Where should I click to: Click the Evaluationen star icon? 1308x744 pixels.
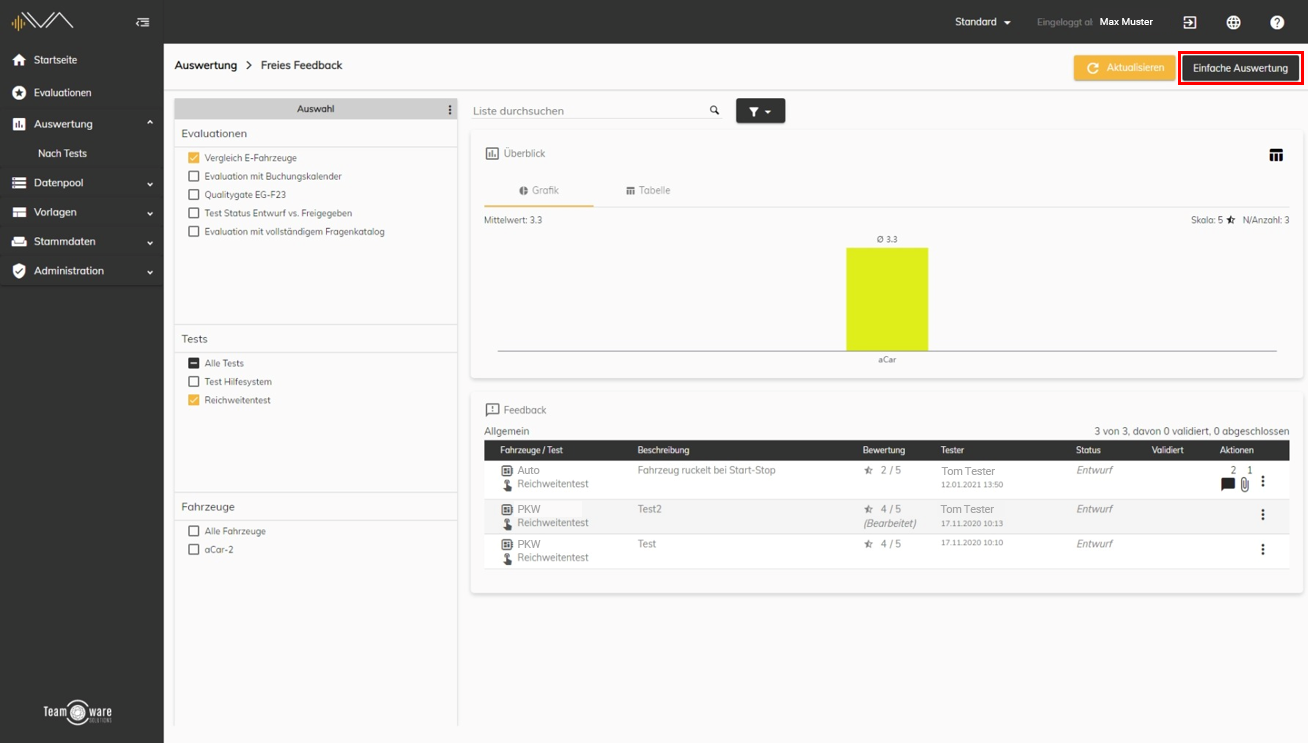tap(19, 92)
